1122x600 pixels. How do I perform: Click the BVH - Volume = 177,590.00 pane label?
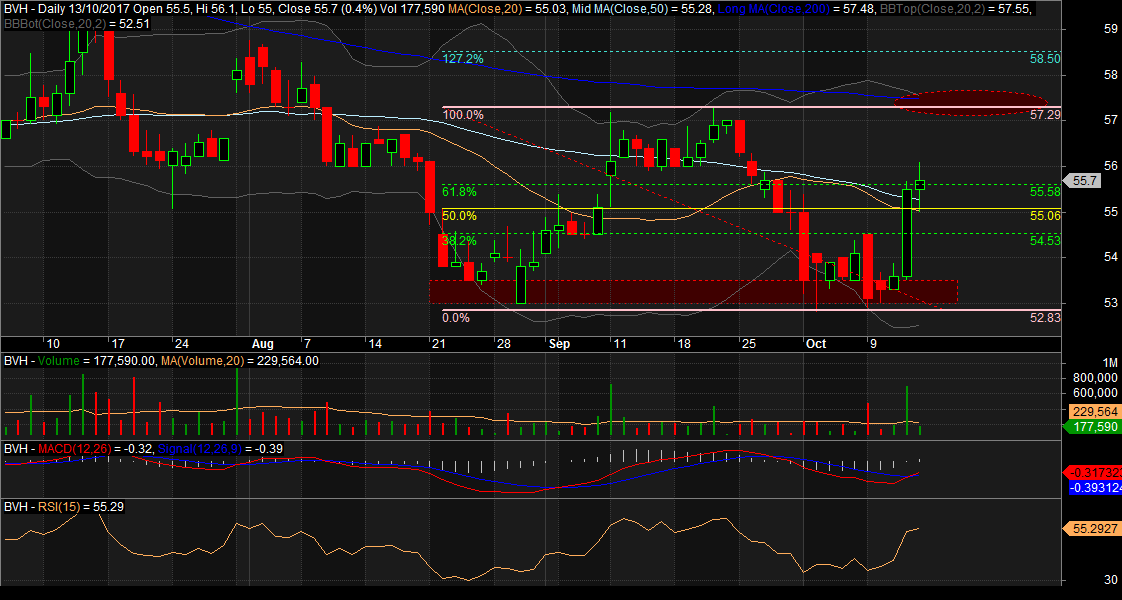click(x=79, y=361)
